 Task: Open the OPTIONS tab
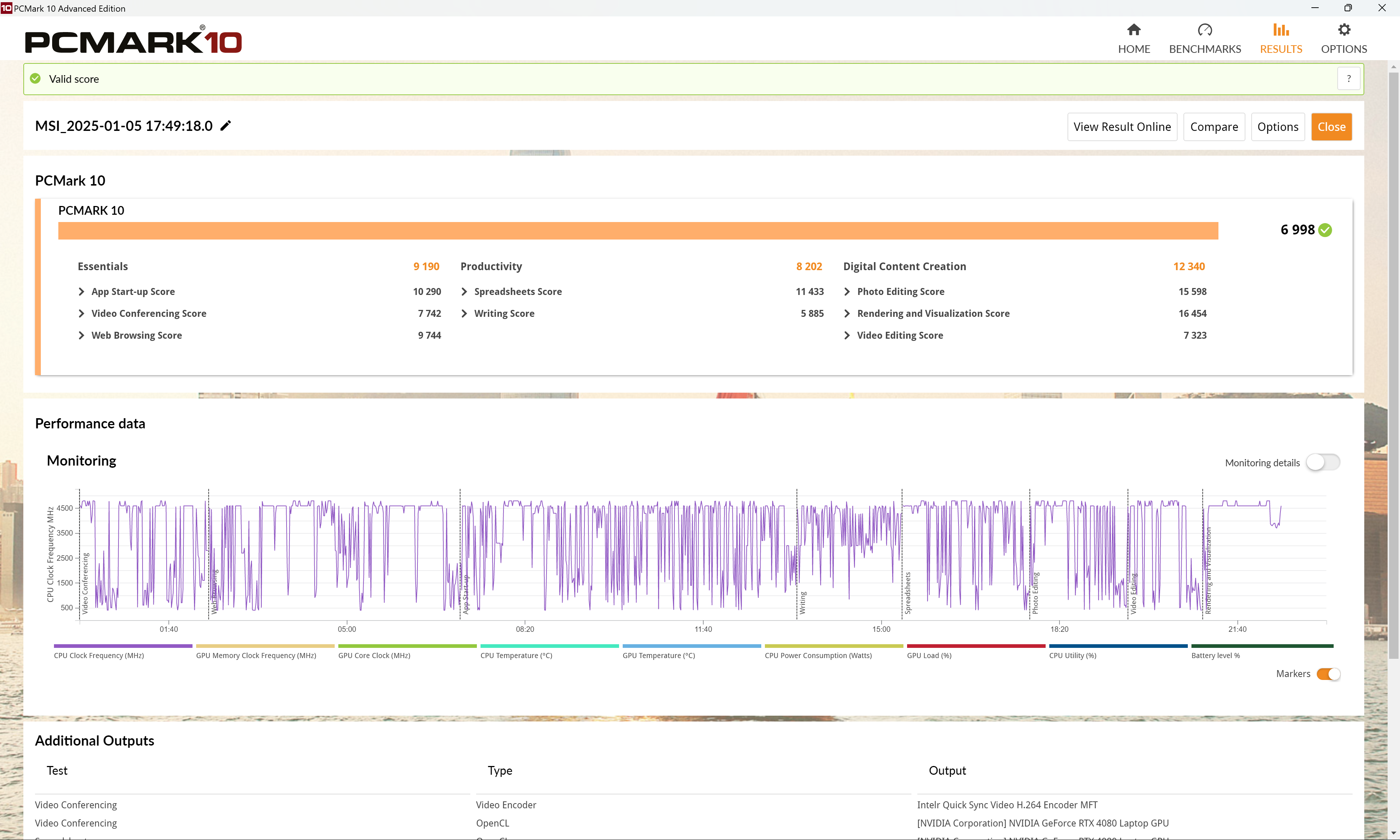(x=1344, y=49)
